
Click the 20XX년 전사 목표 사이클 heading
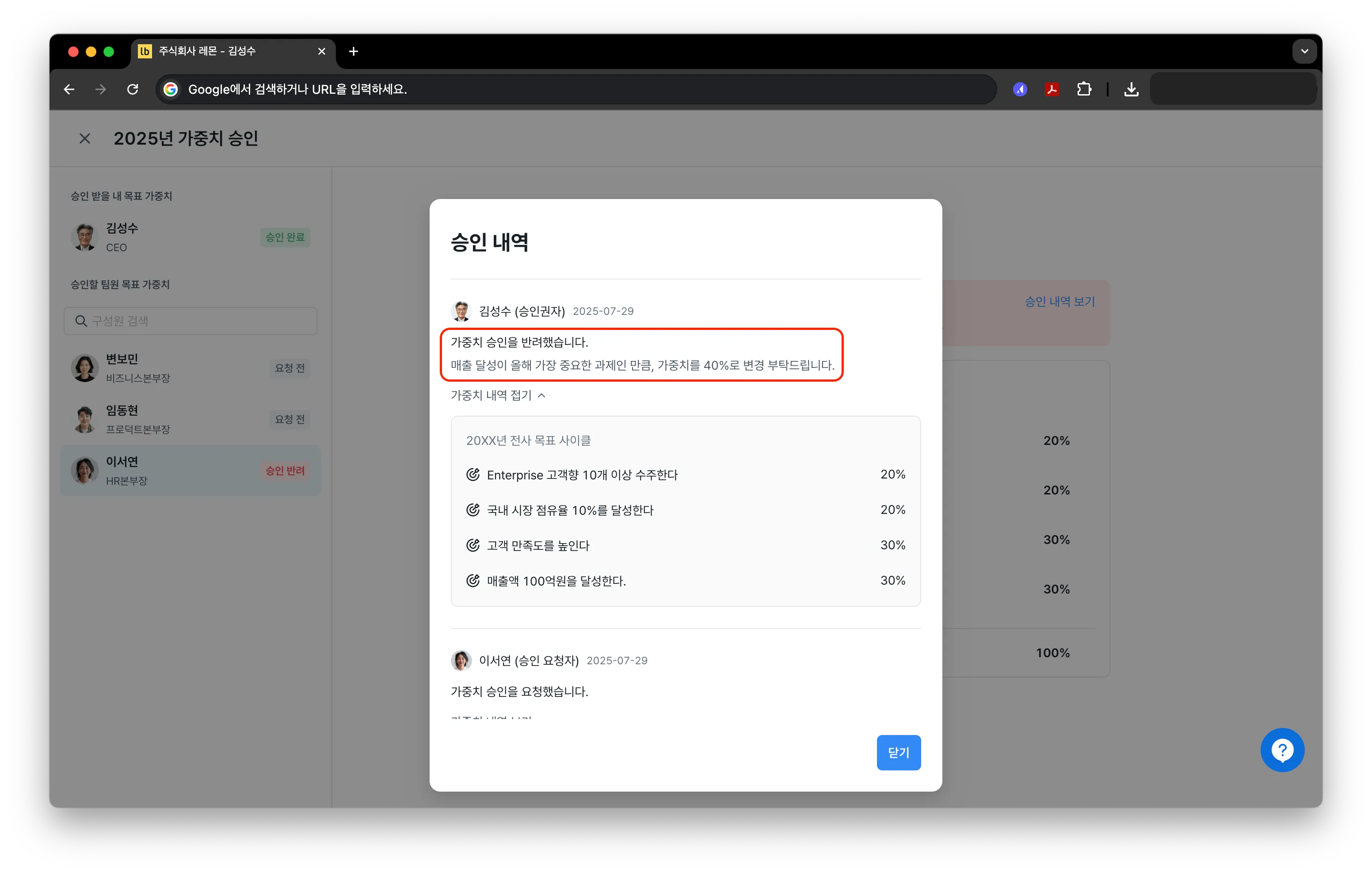pyautogui.click(x=528, y=440)
